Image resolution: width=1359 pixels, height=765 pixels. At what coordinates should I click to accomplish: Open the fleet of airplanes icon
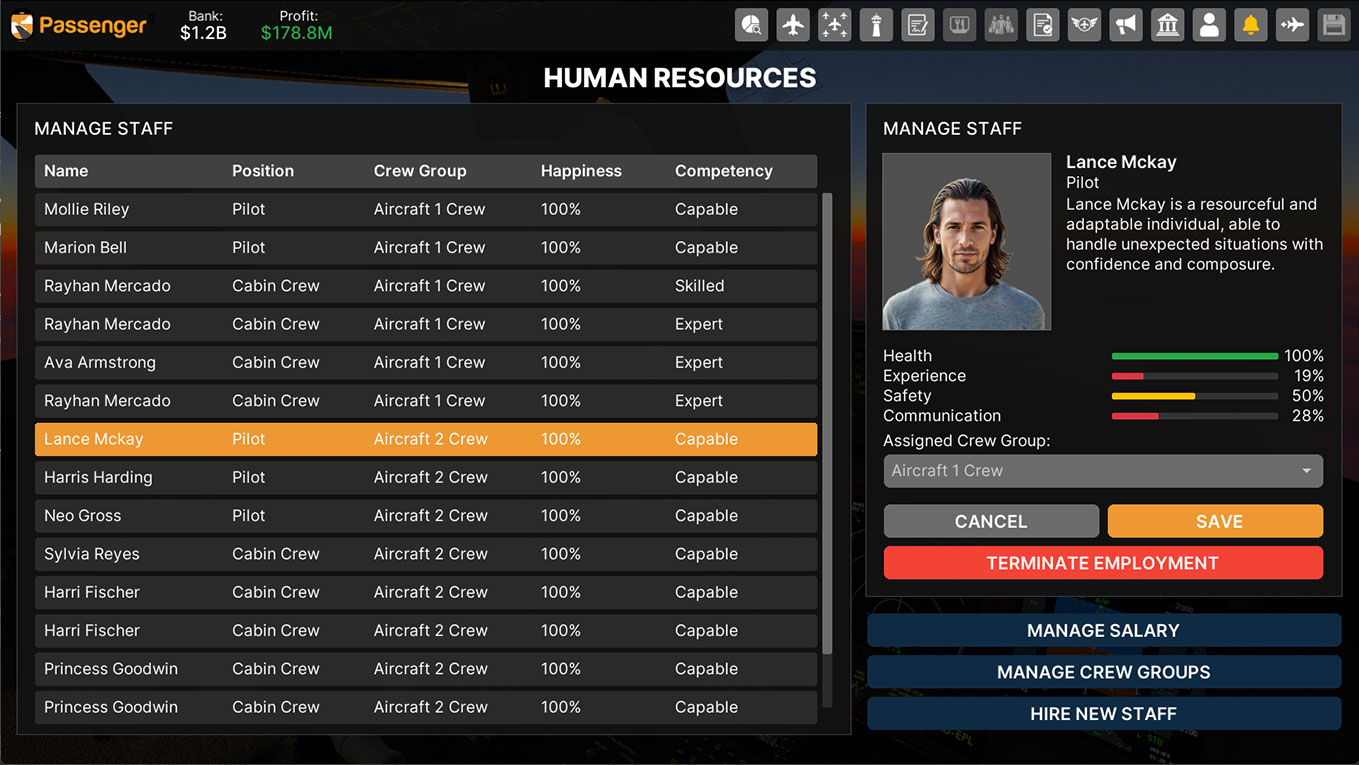834,25
